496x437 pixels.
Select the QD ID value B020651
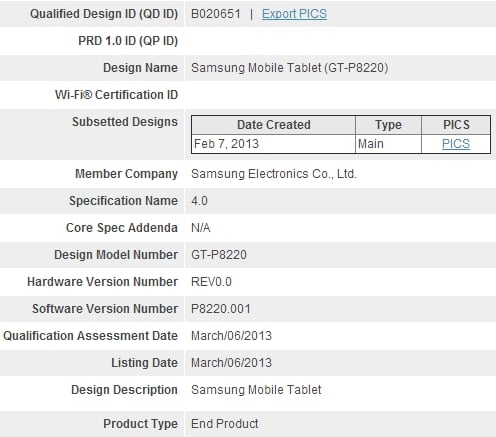coord(216,14)
